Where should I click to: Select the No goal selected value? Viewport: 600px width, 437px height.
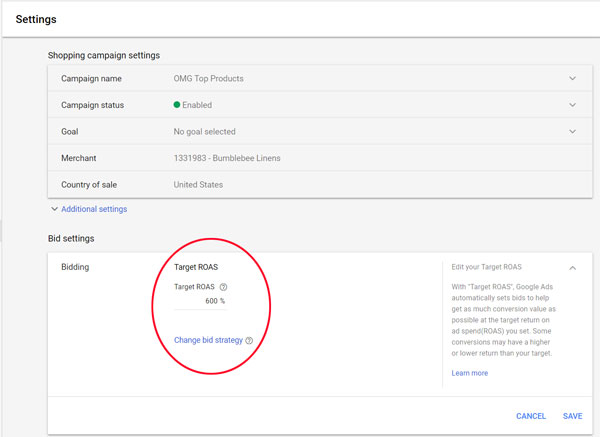(x=204, y=132)
